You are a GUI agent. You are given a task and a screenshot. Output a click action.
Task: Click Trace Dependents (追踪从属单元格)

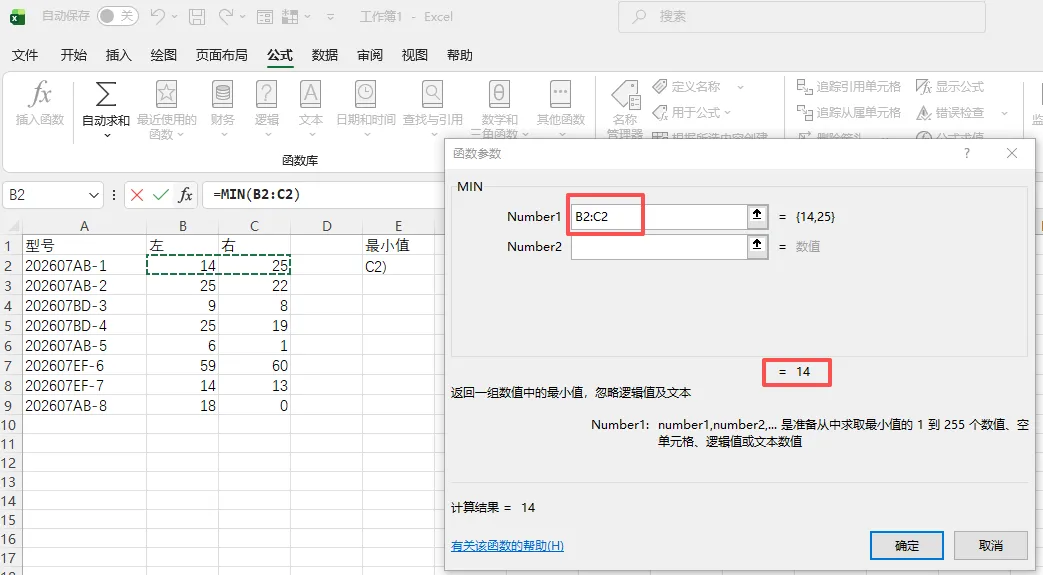tap(849, 112)
